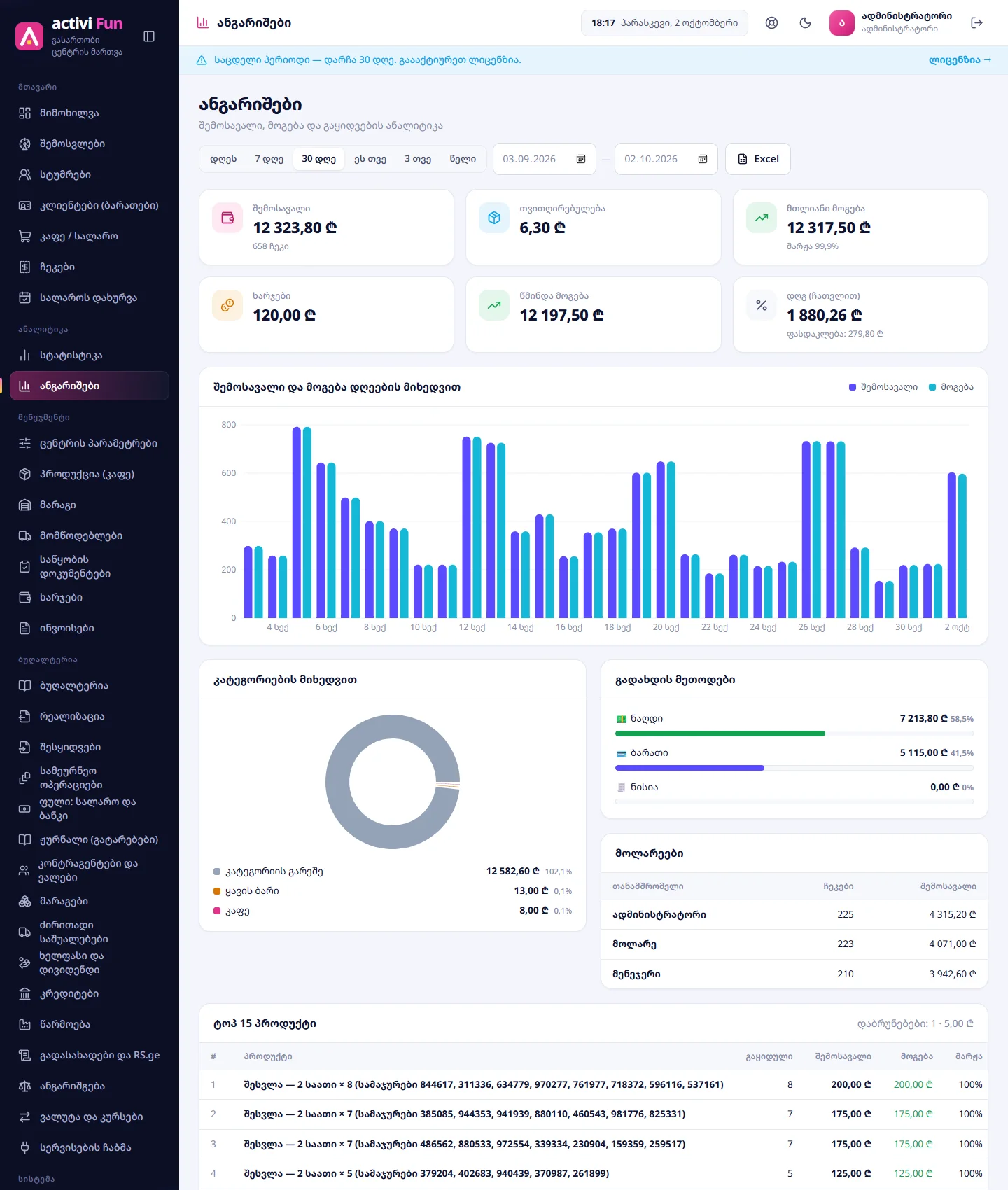Screen dimensions: 1008x1190
Task: Select the ეს თვე period tab
Action: [370, 159]
